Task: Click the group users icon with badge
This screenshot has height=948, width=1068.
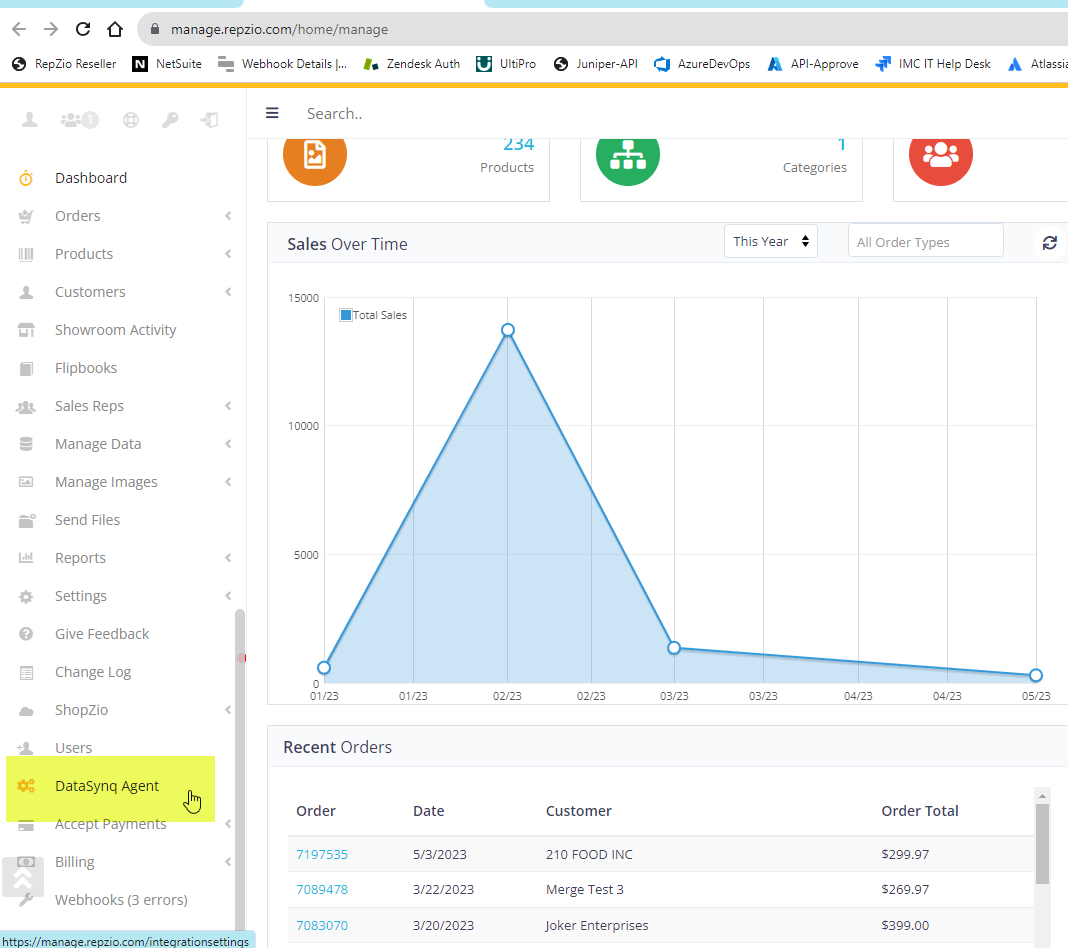Action: point(79,120)
